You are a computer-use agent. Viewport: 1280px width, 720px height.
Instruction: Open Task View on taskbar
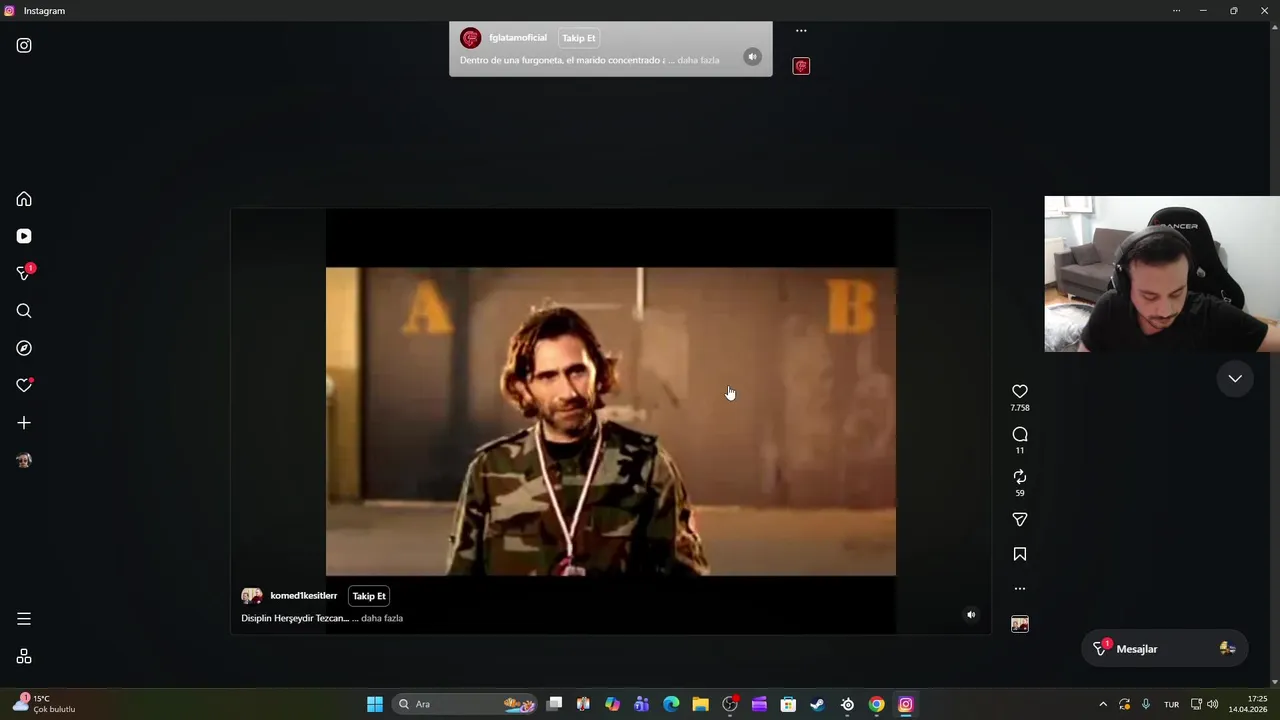coord(554,704)
